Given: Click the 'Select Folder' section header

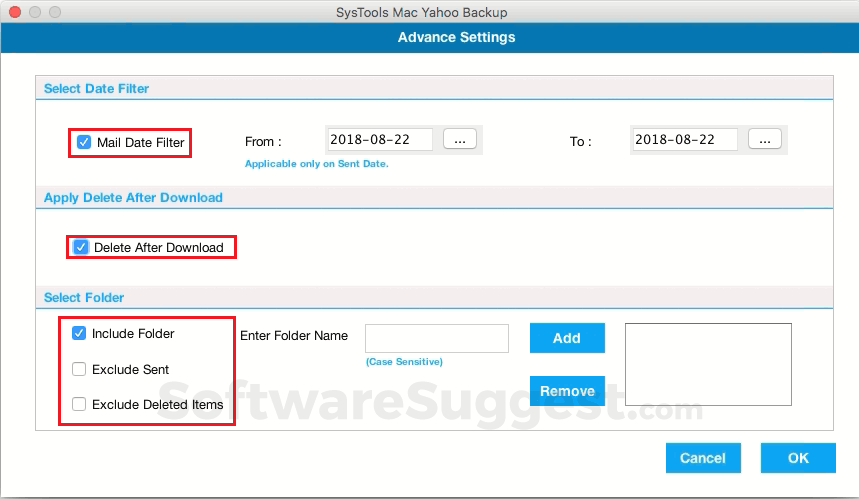Looking at the screenshot, I should [x=84, y=297].
